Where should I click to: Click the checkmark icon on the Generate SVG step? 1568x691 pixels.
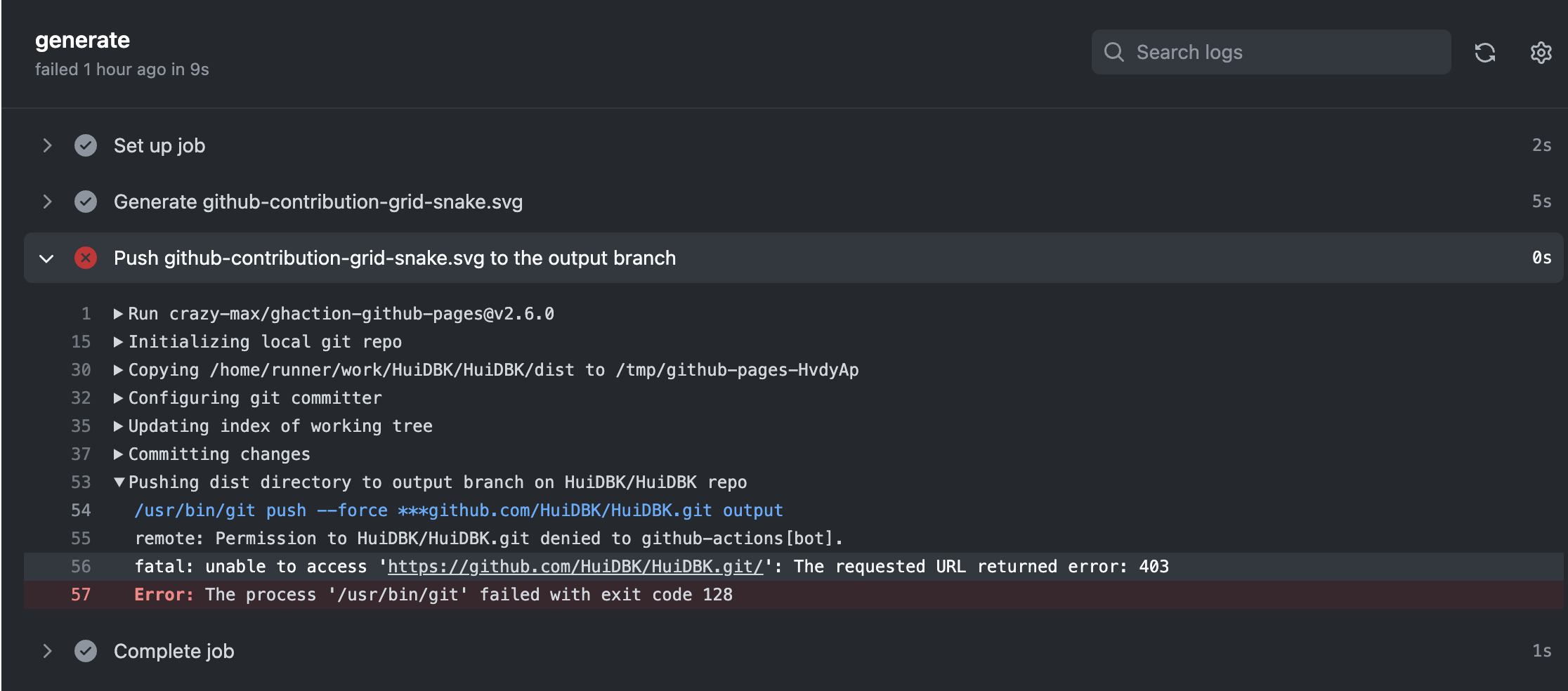click(x=86, y=202)
